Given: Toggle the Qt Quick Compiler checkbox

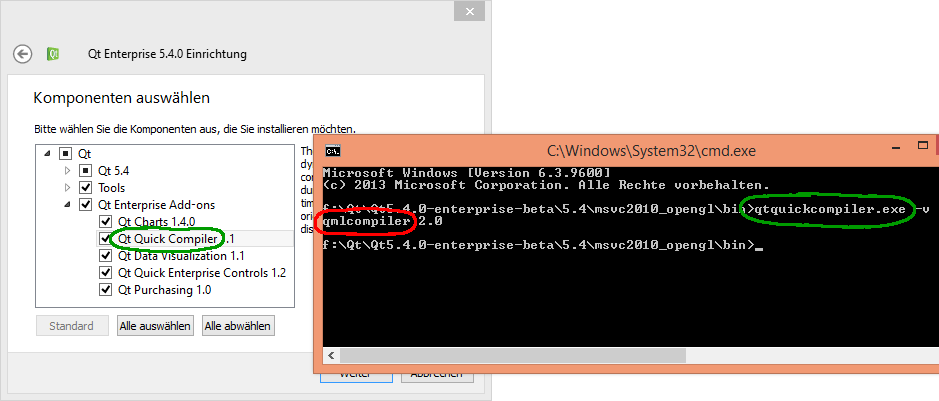Looking at the screenshot, I should [106, 239].
